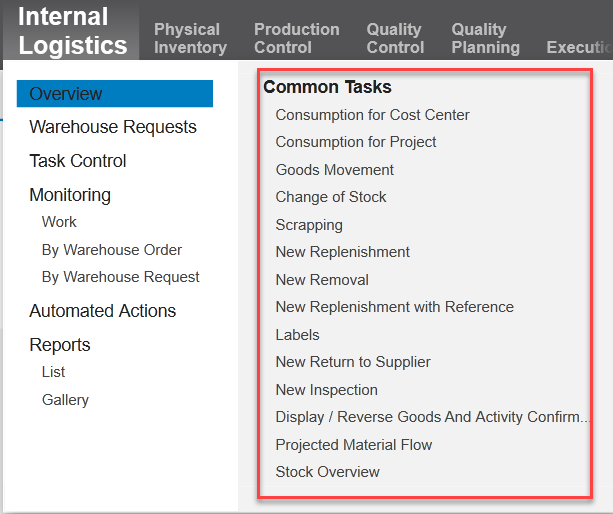Image resolution: width=613 pixels, height=514 pixels.
Task: Open the Reports Gallery subview
Action: pos(65,399)
